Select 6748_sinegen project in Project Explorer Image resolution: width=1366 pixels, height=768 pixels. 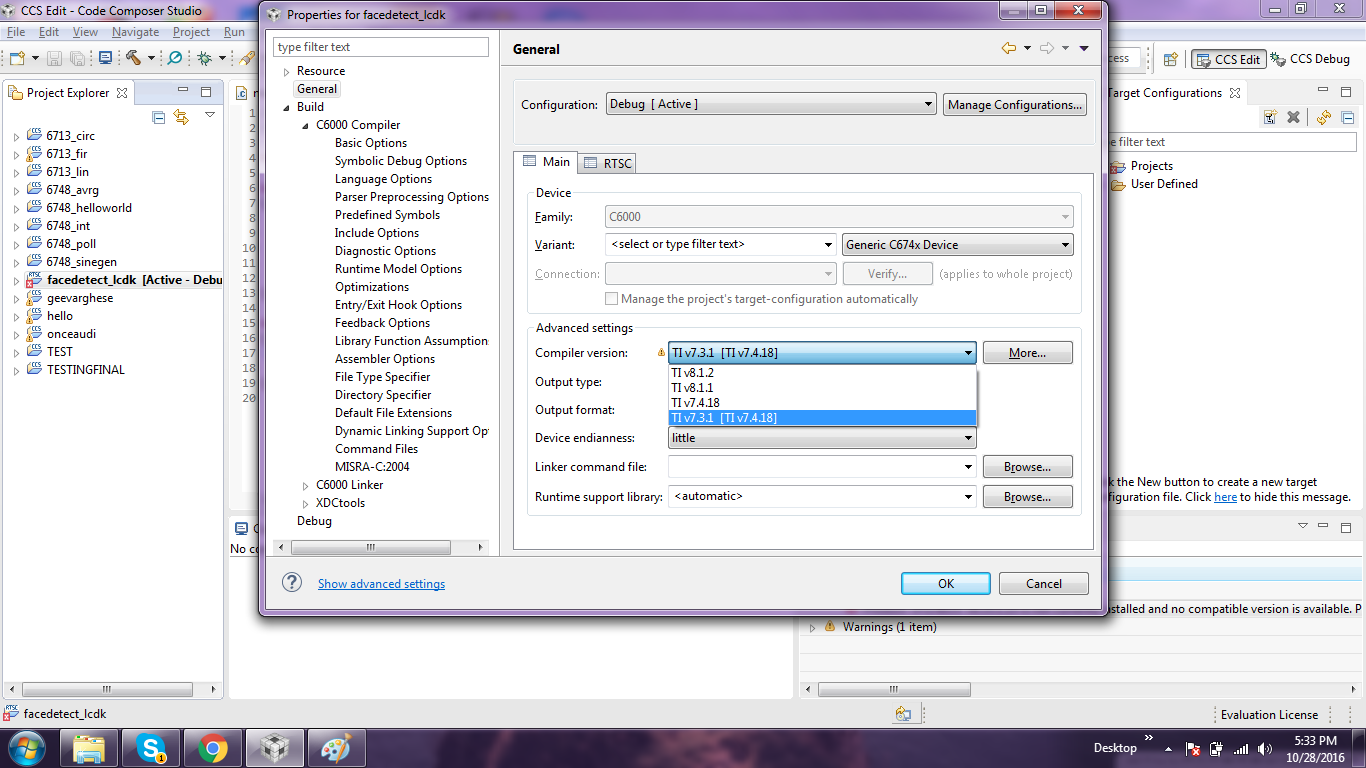81,262
